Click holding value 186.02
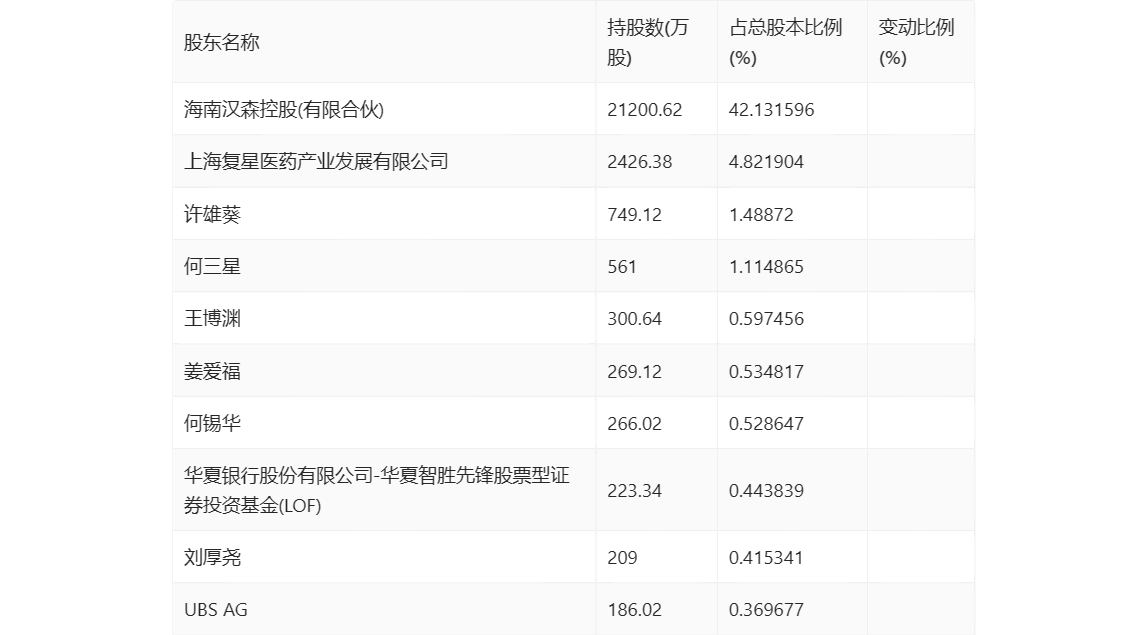 click(x=634, y=609)
